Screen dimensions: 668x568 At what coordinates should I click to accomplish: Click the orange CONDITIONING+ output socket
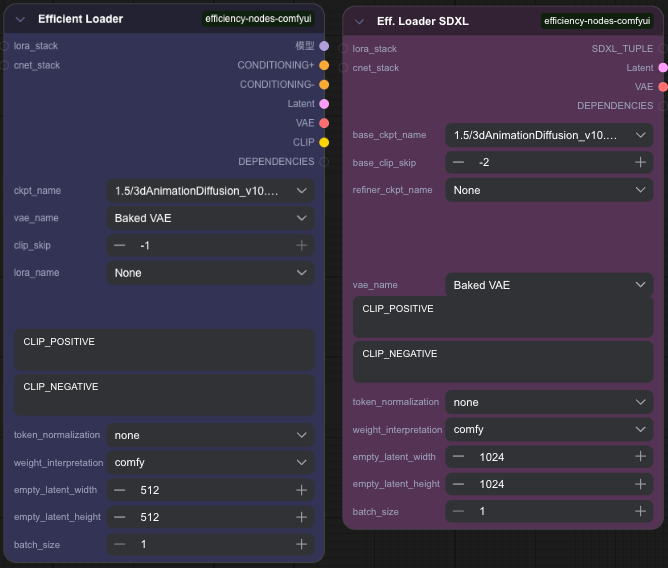point(324,65)
